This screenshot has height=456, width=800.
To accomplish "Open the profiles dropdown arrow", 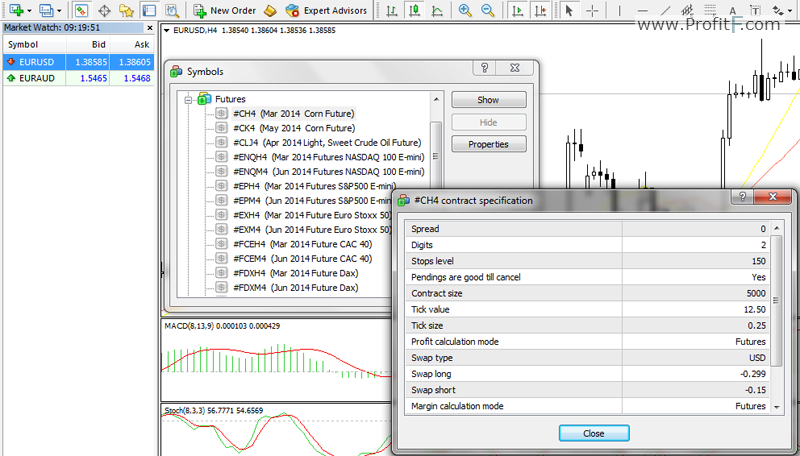I will pyautogui.click(x=59, y=11).
